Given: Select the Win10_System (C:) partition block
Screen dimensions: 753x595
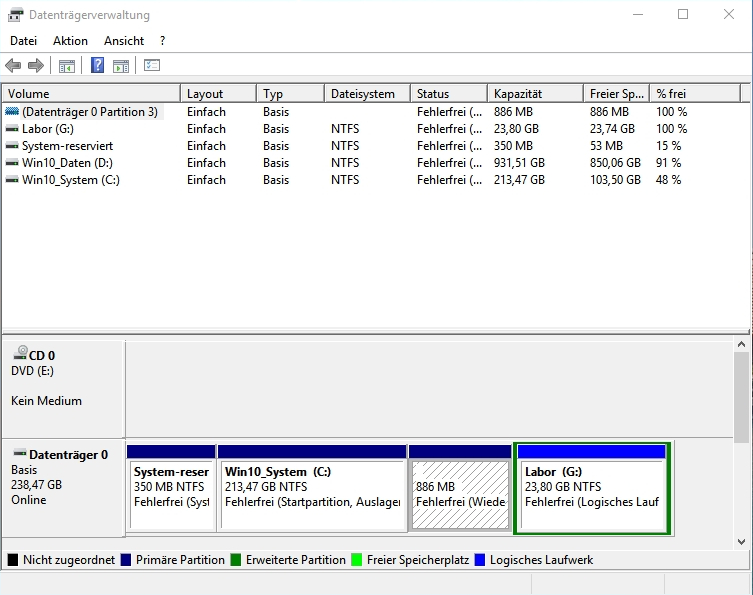Looking at the screenshot, I should 312,488.
